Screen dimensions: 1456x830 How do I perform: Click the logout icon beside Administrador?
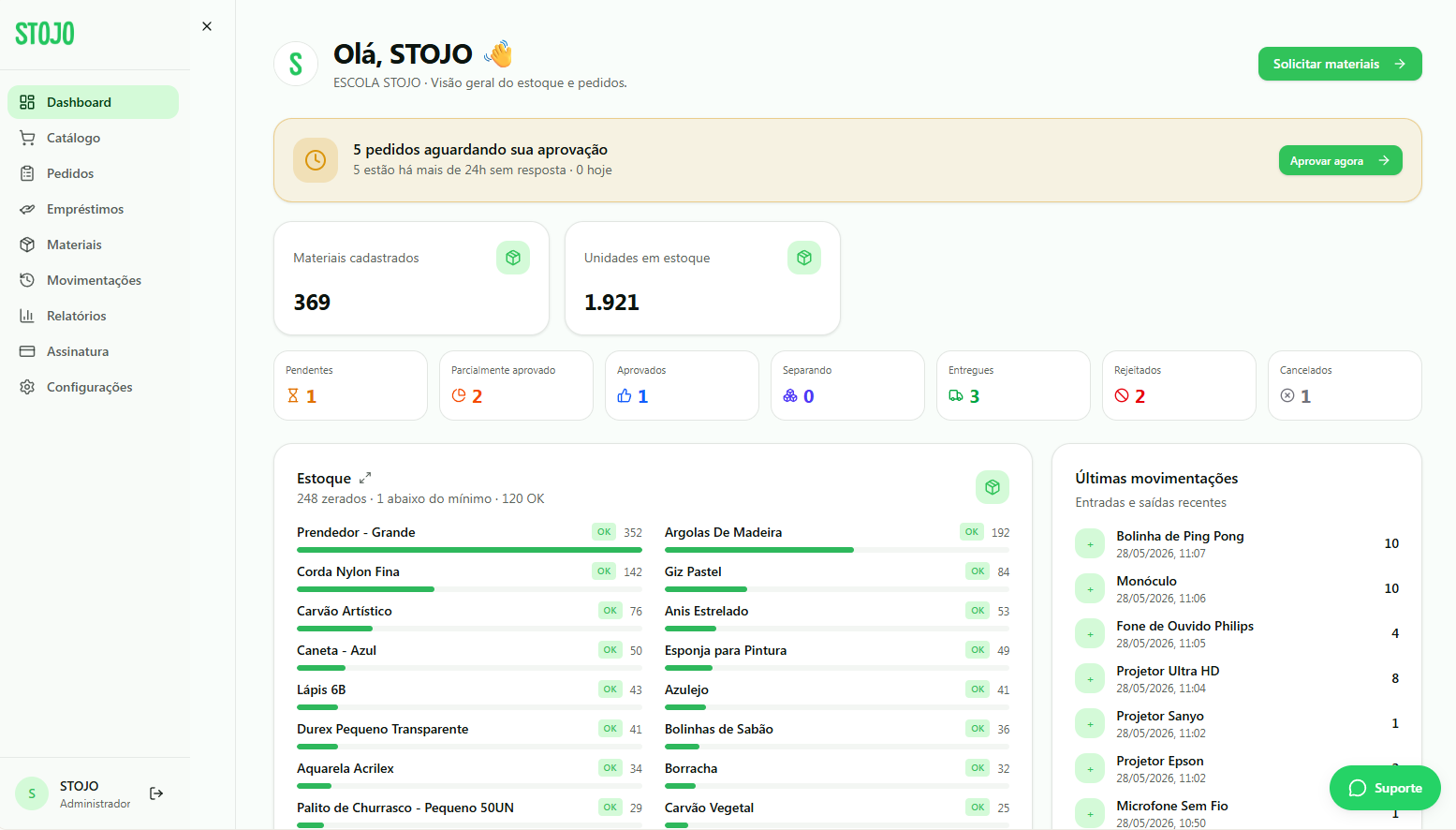(x=156, y=793)
